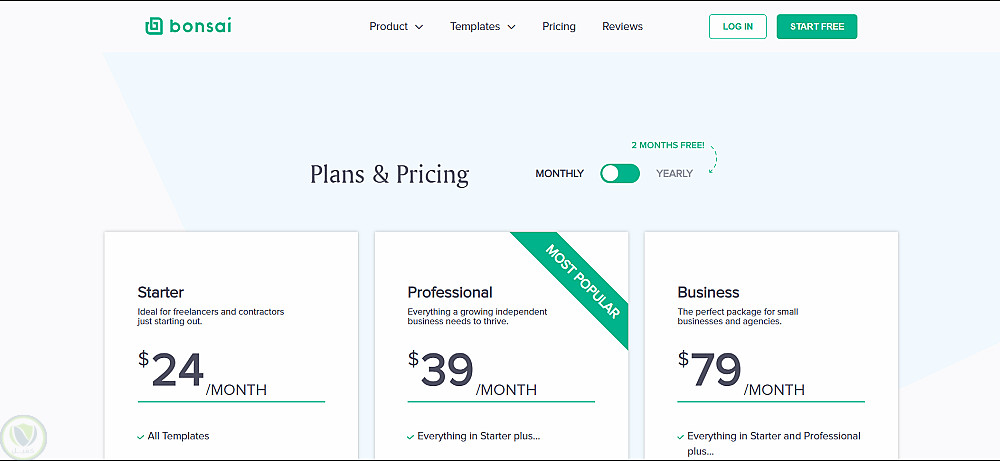The width and height of the screenshot is (1000, 461).
Task: Click the green checkmark beside All Templates
Action: click(x=141, y=436)
